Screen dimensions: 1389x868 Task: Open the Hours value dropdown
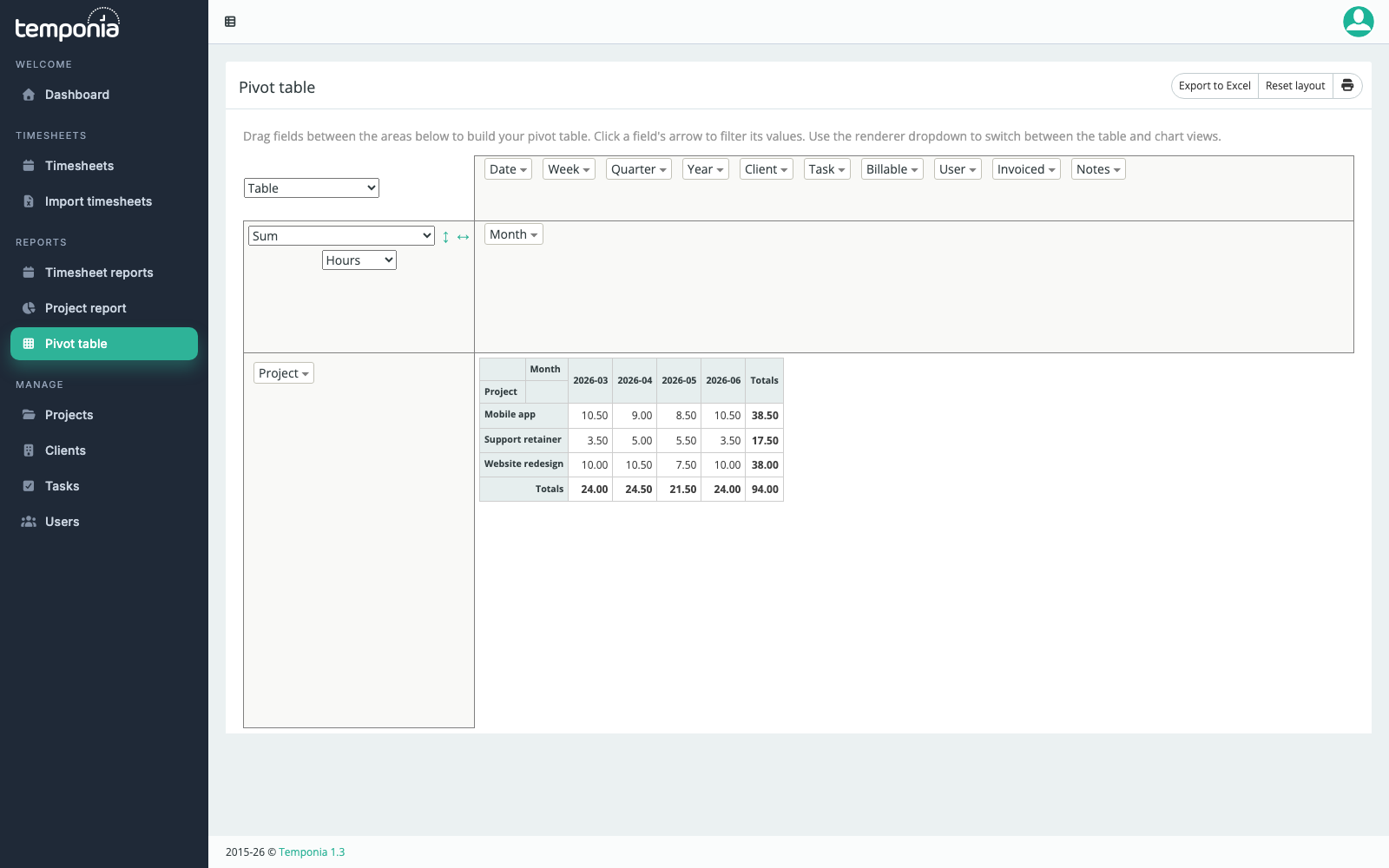pyautogui.click(x=359, y=260)
